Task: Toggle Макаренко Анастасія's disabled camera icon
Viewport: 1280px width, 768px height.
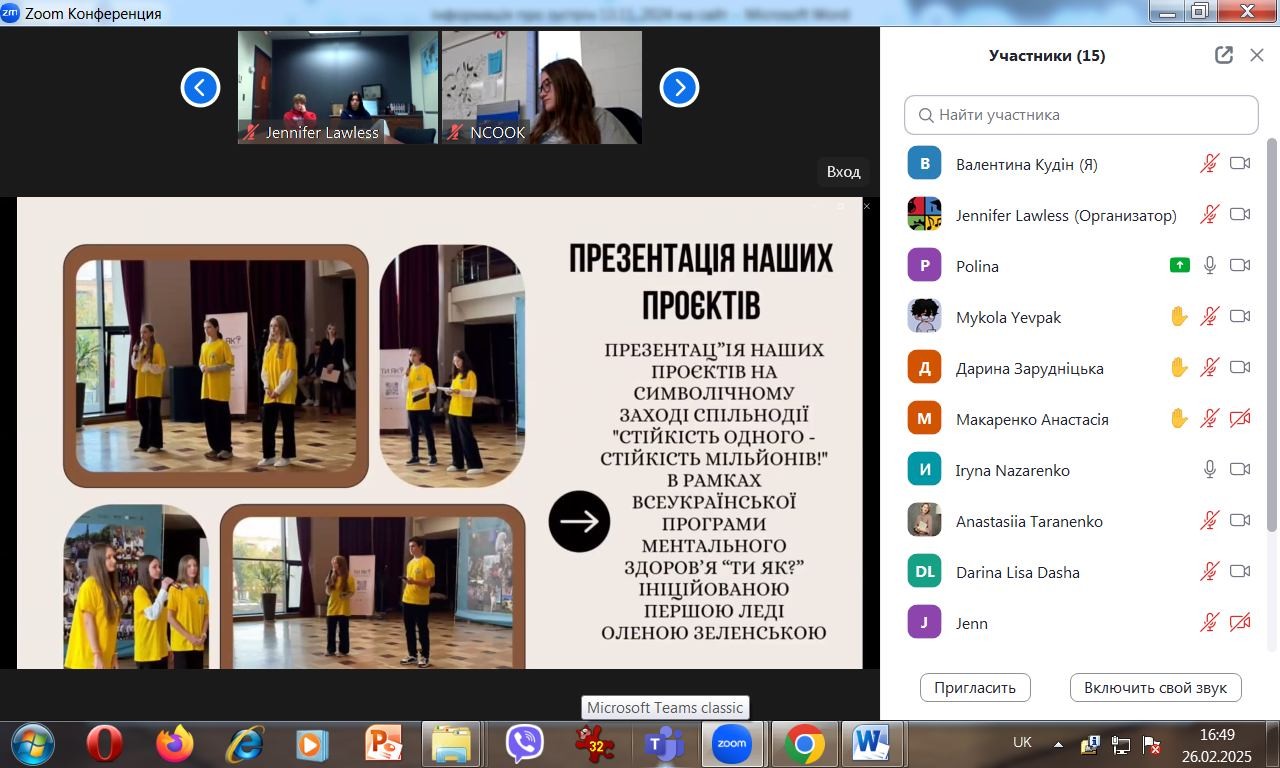Action: coord(1240,419)
